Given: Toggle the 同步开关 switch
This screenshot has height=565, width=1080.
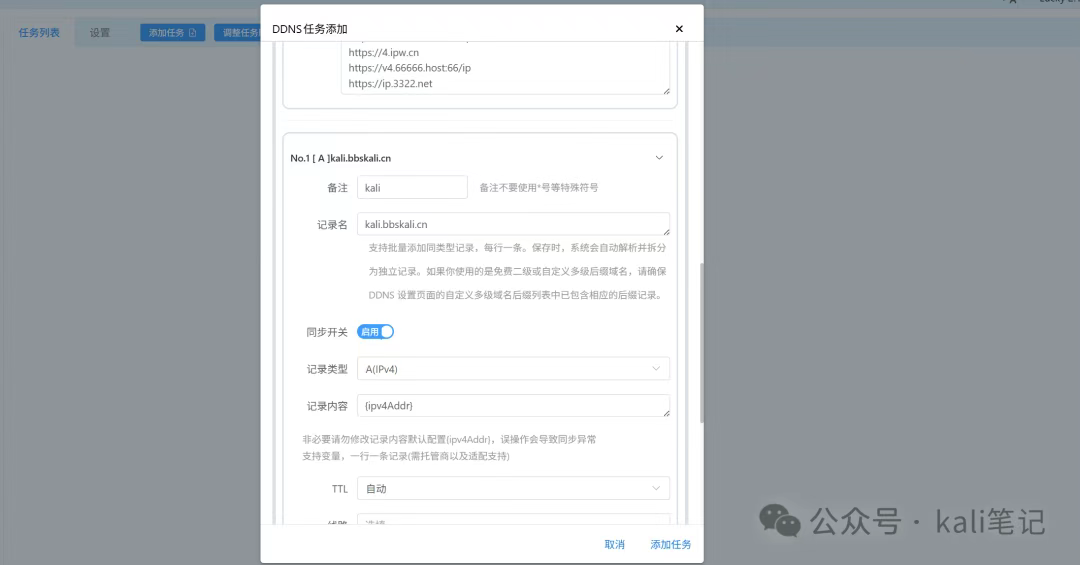Looking at the screenshot, I should tap(375, 332).
